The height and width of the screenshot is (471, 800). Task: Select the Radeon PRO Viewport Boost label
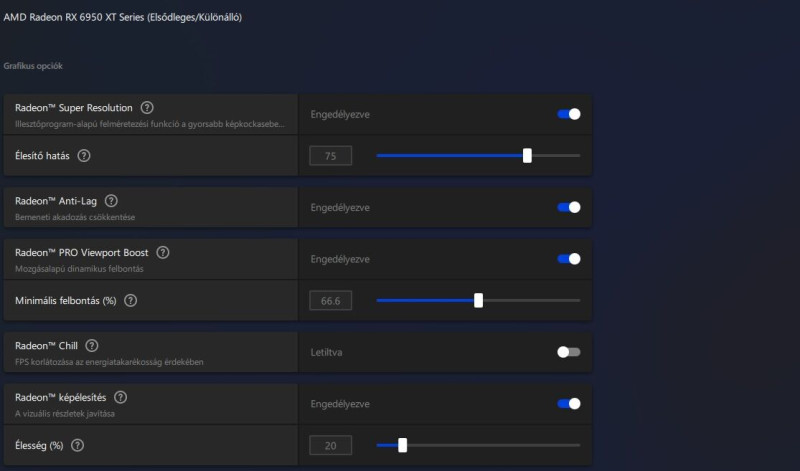[x=82, y=253]
